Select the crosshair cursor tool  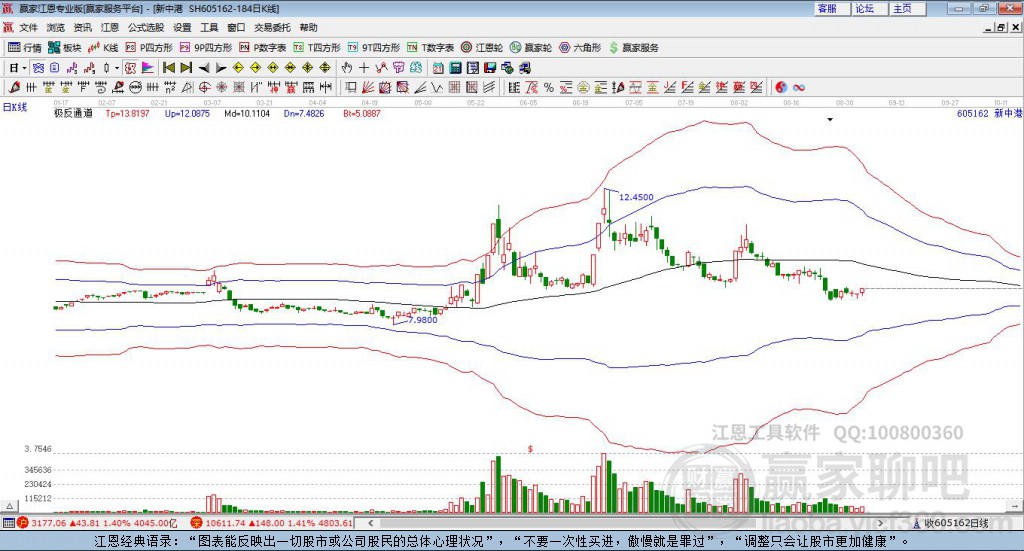(364, 68)
